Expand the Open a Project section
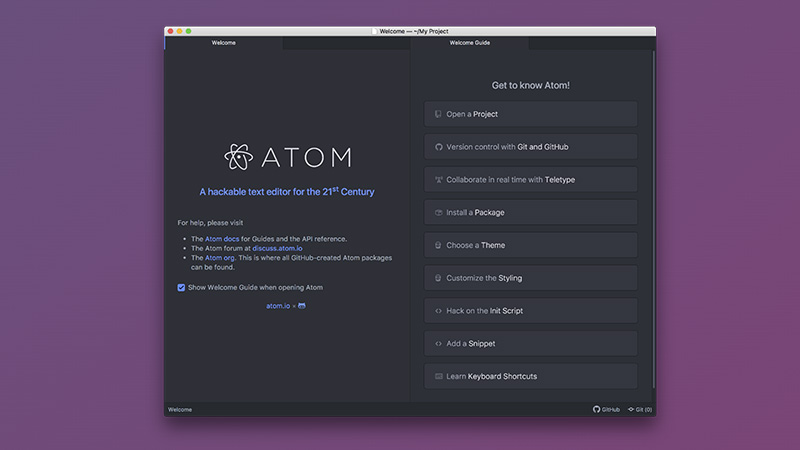Image resolution: width=800 pixels, height=450 pixels. pos(531,114)
